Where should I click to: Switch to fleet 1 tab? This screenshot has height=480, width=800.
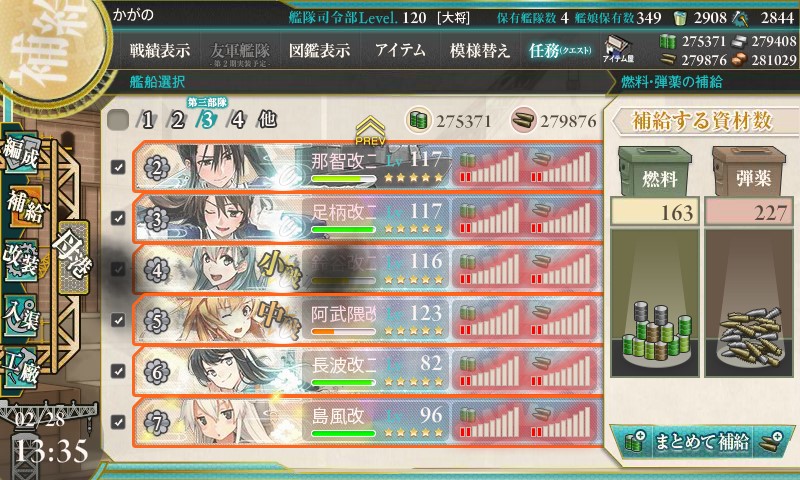[147, 120]
